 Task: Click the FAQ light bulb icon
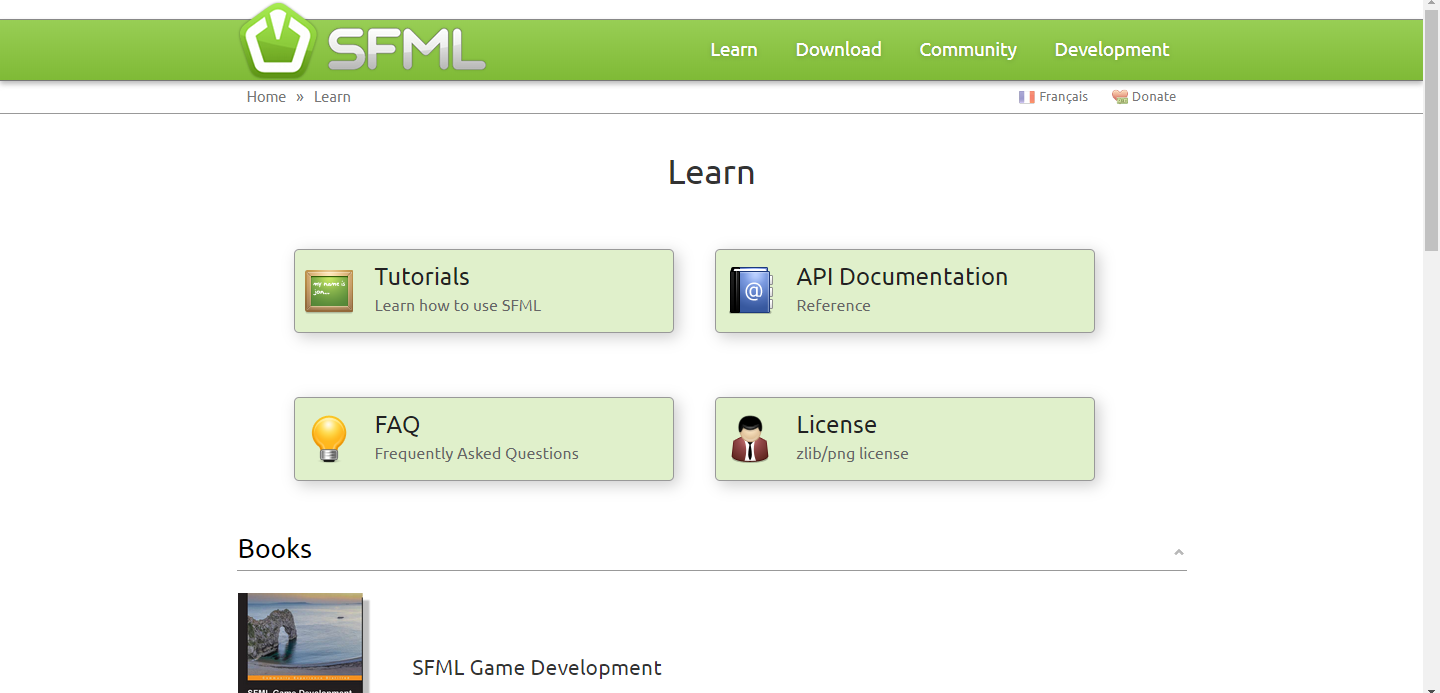point(329,439)
